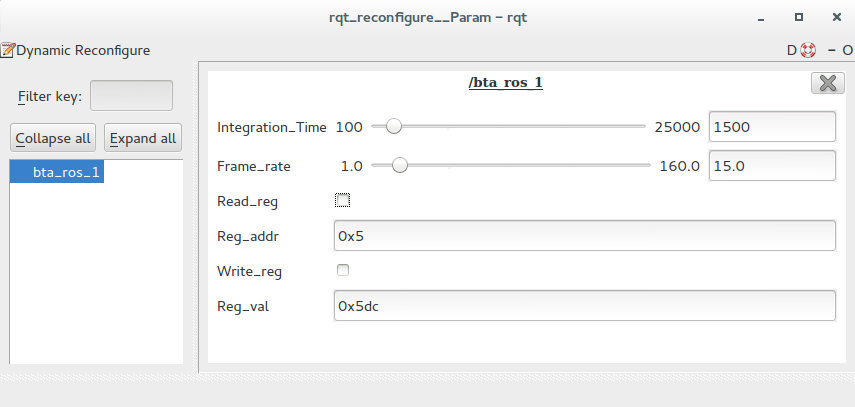The width and height of the screenshot is (855, 407).
Task: Click the dash button in plugin header
Action: click(x=831, y=50)
